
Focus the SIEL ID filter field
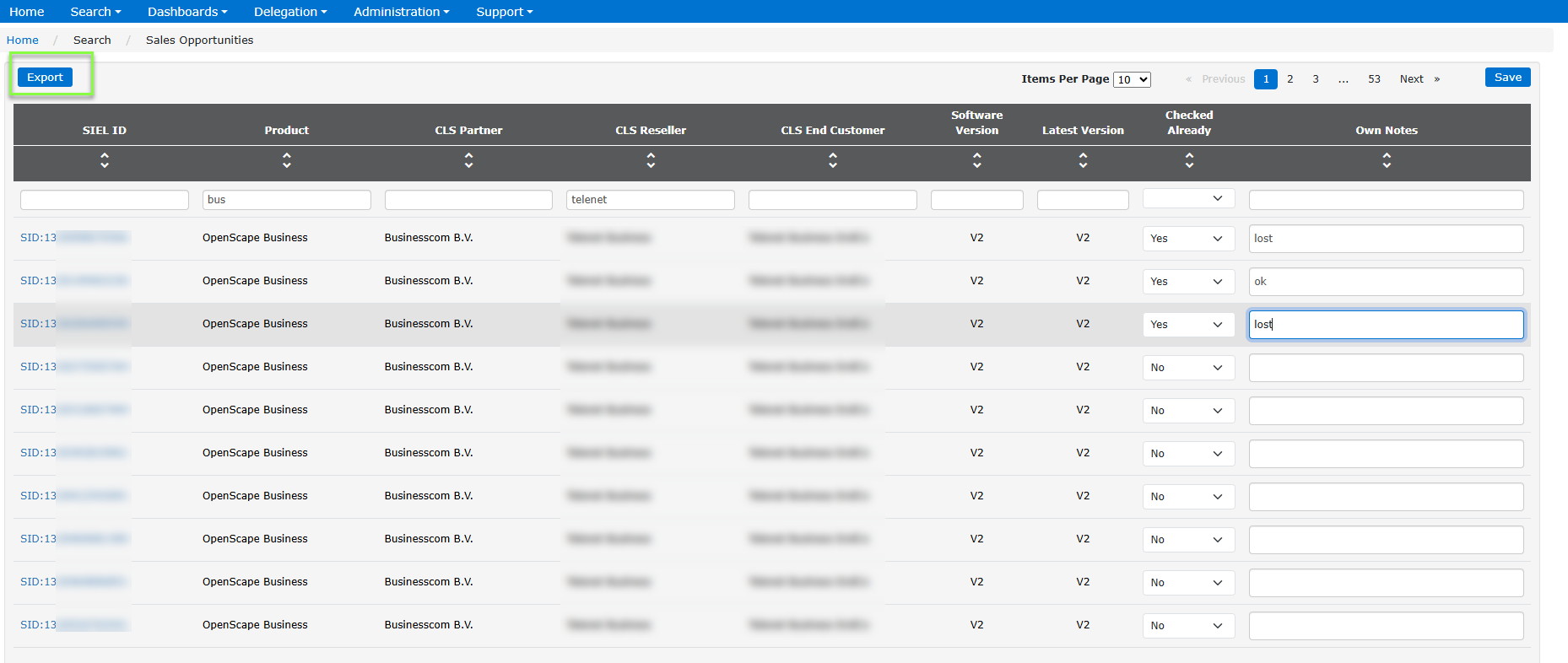(x=105, y=200)
